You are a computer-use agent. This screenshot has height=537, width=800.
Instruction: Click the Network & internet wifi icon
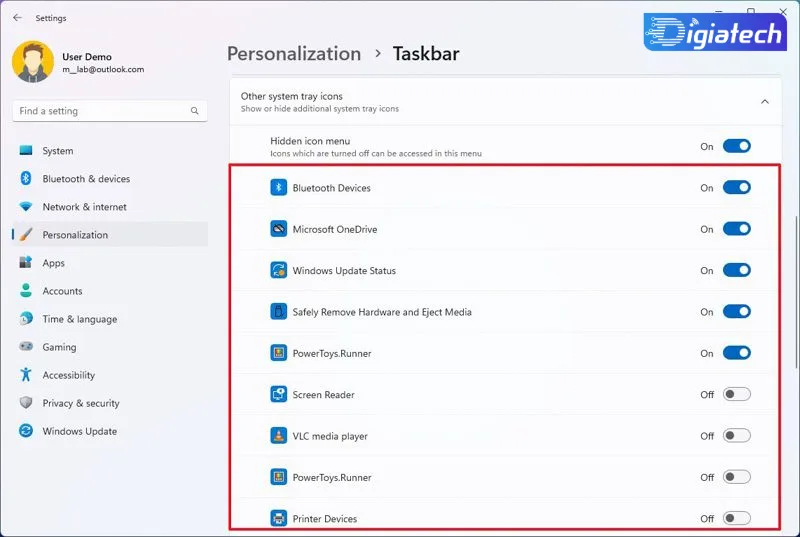coord(26,207)
